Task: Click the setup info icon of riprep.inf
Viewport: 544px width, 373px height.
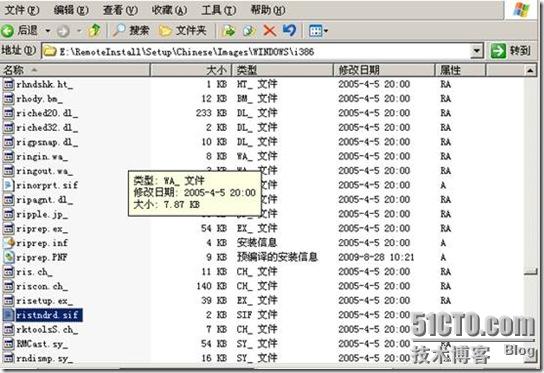Action: (x=8, y=243)
